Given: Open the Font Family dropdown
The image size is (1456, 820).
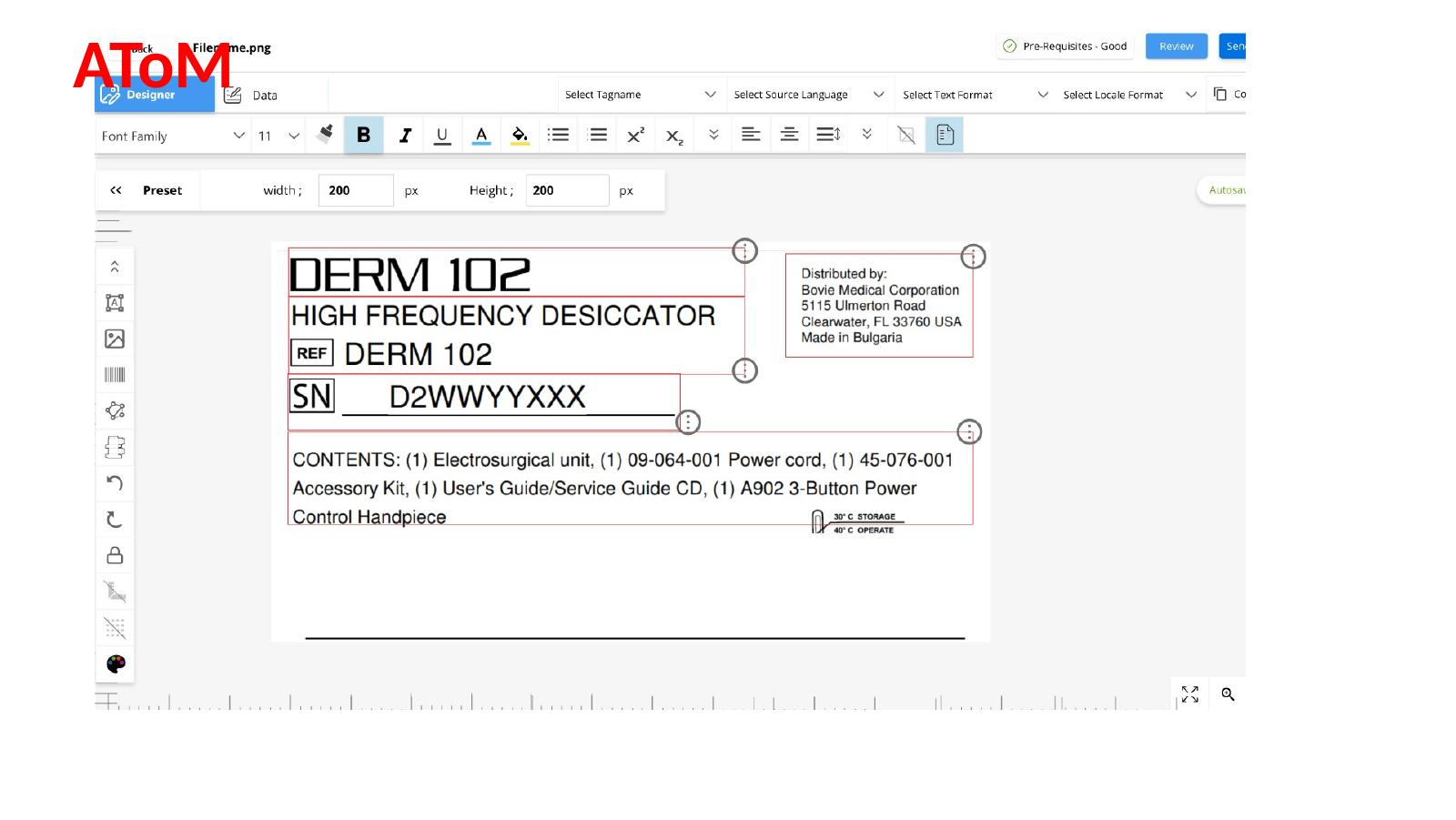Looking at the screenshot, I should (173, 136).
